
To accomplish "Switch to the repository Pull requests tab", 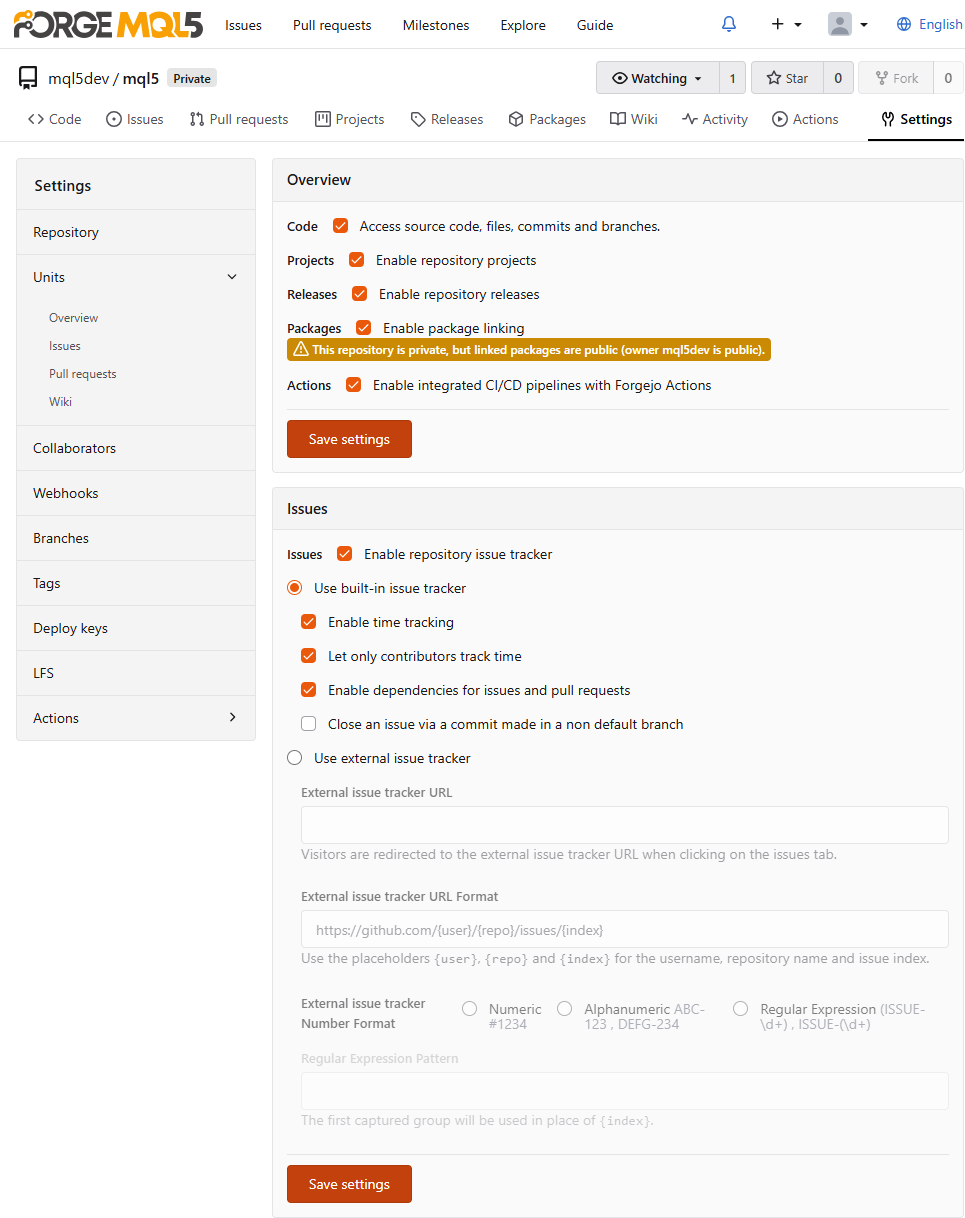I will click(x=239, y=119).
